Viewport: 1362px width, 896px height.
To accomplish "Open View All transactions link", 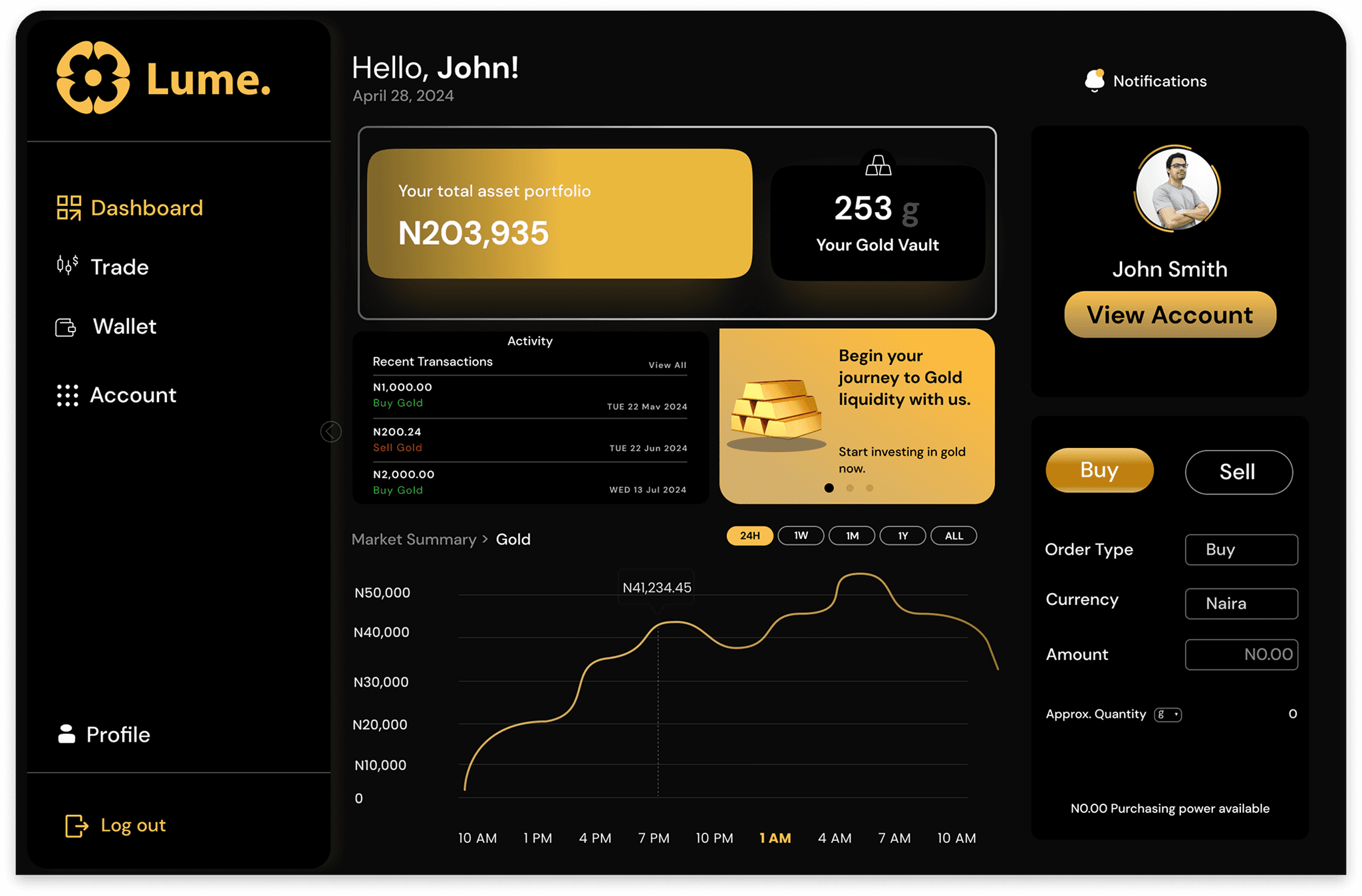I will pyautogui.click(x=667, y=365).
